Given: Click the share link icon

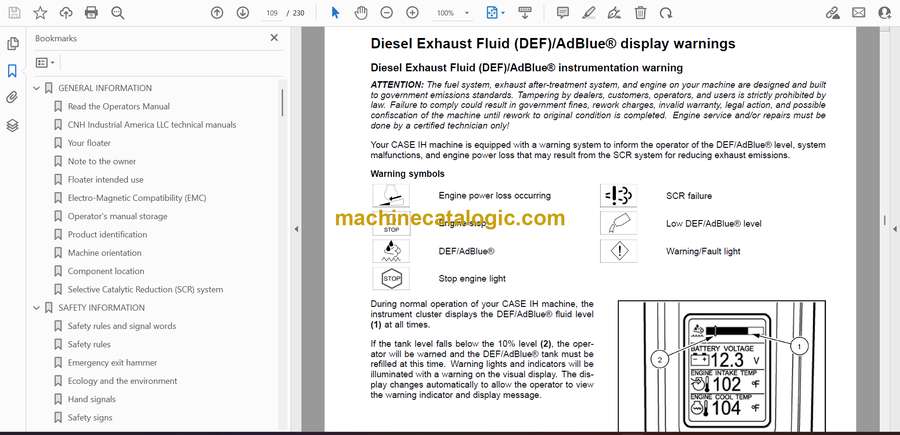Looking at the screenshot, I should (833, 13).
